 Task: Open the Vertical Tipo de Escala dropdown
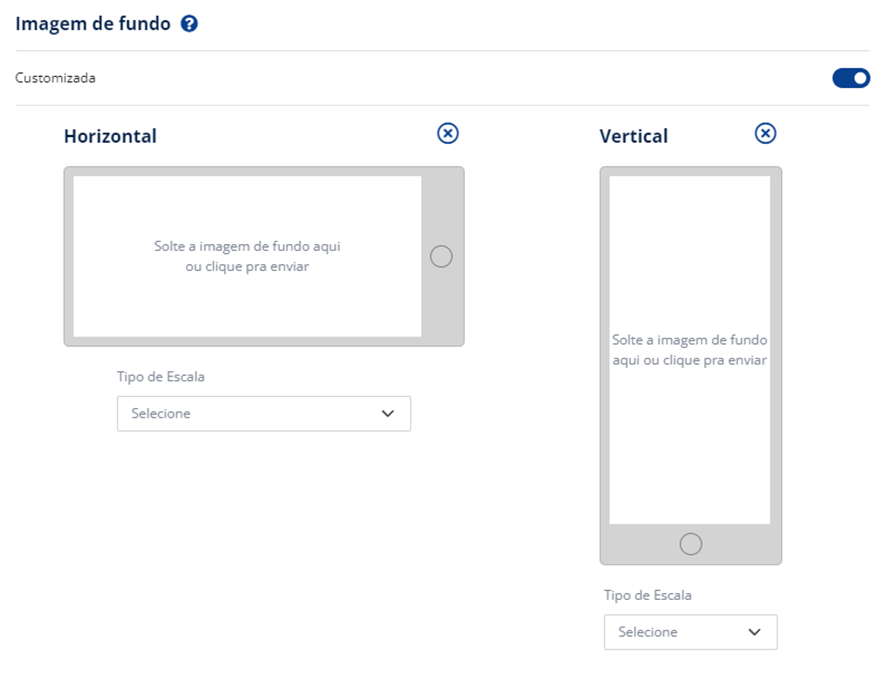(690, 632)
